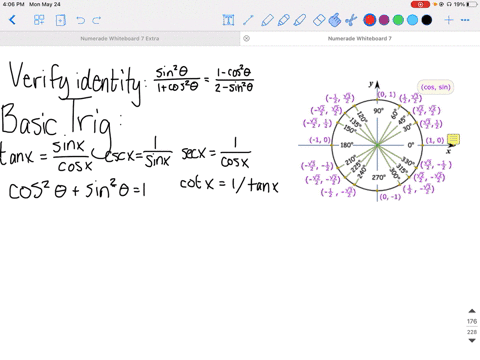Tap the (0, -1) coordinate label

(x=390, y=197)
